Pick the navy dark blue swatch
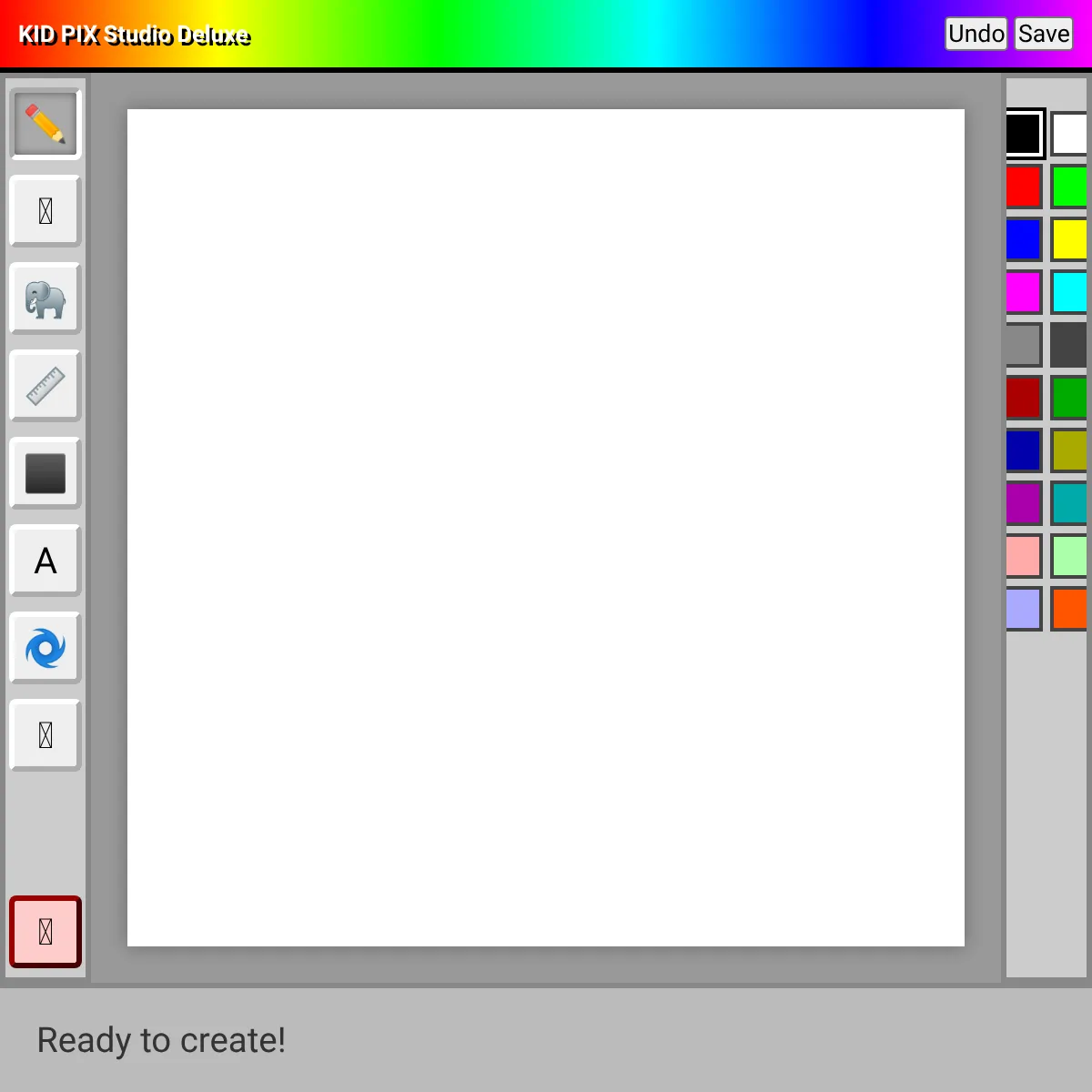 coord(1024,450)
